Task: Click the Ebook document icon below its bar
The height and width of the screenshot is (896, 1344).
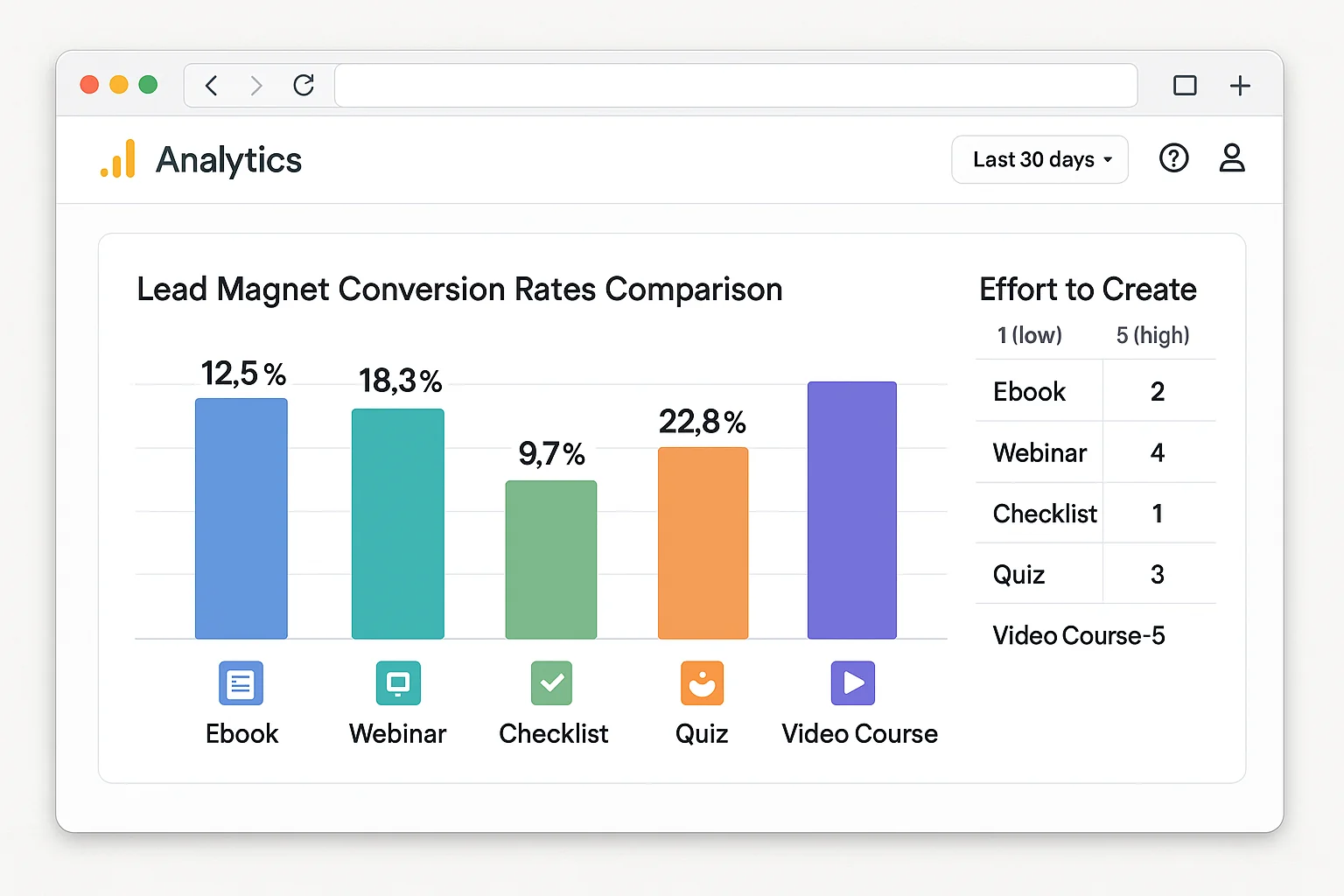Action: [x=241, y=682]
